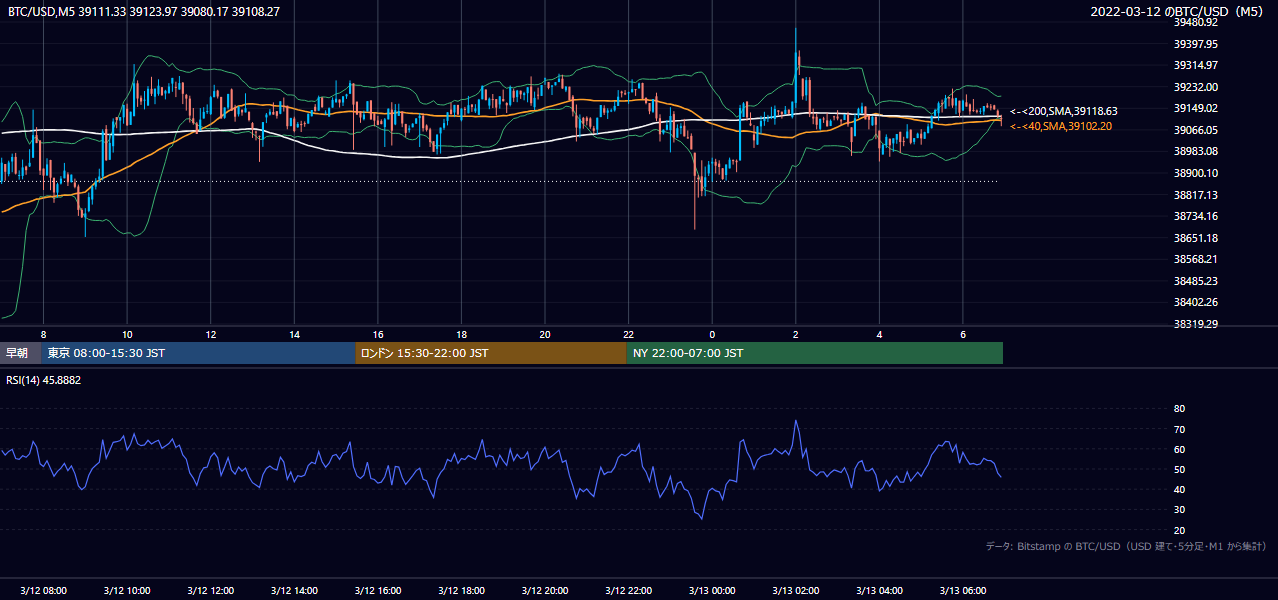Click price axis value 38568.21
Image resolution: width=1278 pixels, height=600 pixels.
(x=1195, y=259)
